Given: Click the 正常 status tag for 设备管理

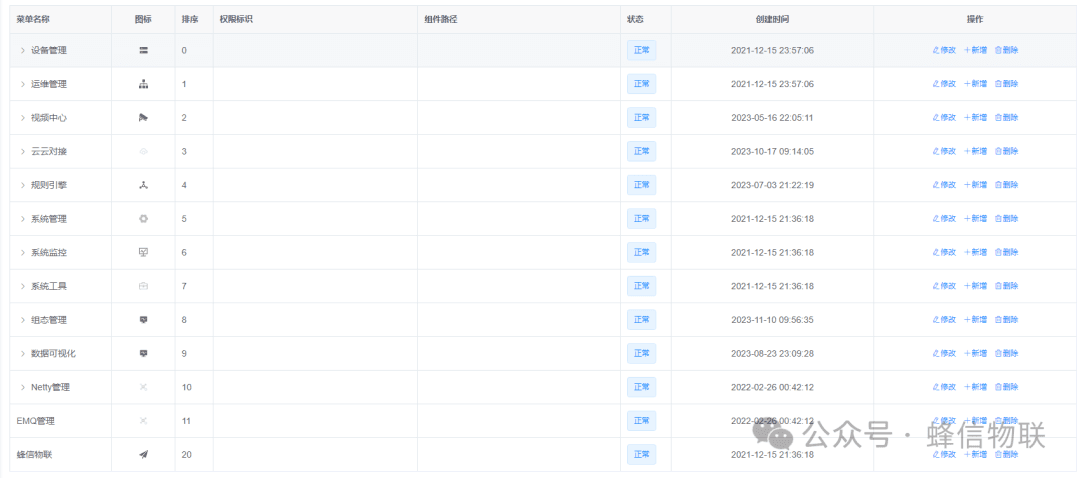Looking at the screenshot, I should point(641,50).
